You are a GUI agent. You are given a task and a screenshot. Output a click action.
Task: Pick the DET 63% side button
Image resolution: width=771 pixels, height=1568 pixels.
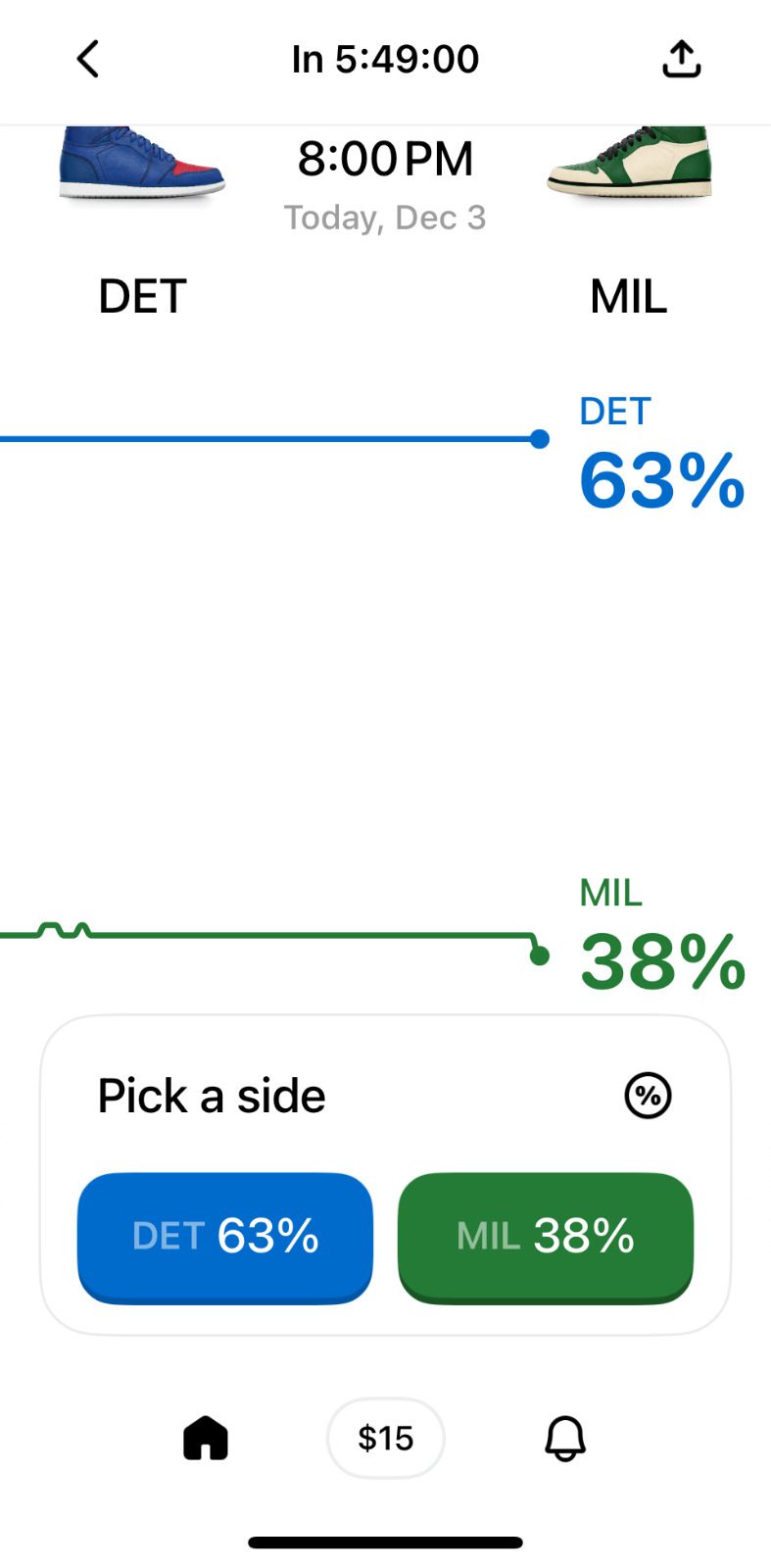tap(225, 1237)
